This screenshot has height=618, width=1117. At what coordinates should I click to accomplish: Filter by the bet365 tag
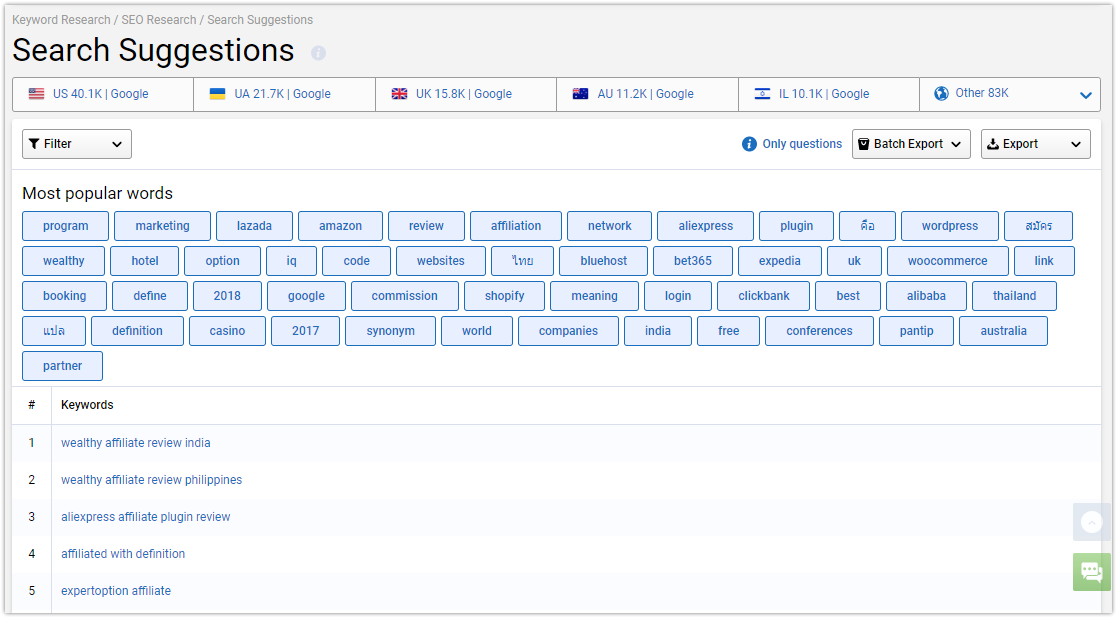692,261
